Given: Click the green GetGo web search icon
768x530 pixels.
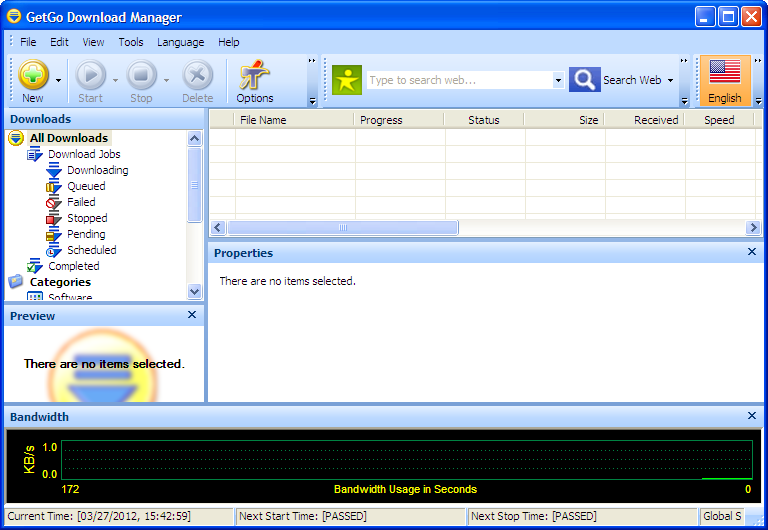Looking at the screenshot, I should (347, 80).
